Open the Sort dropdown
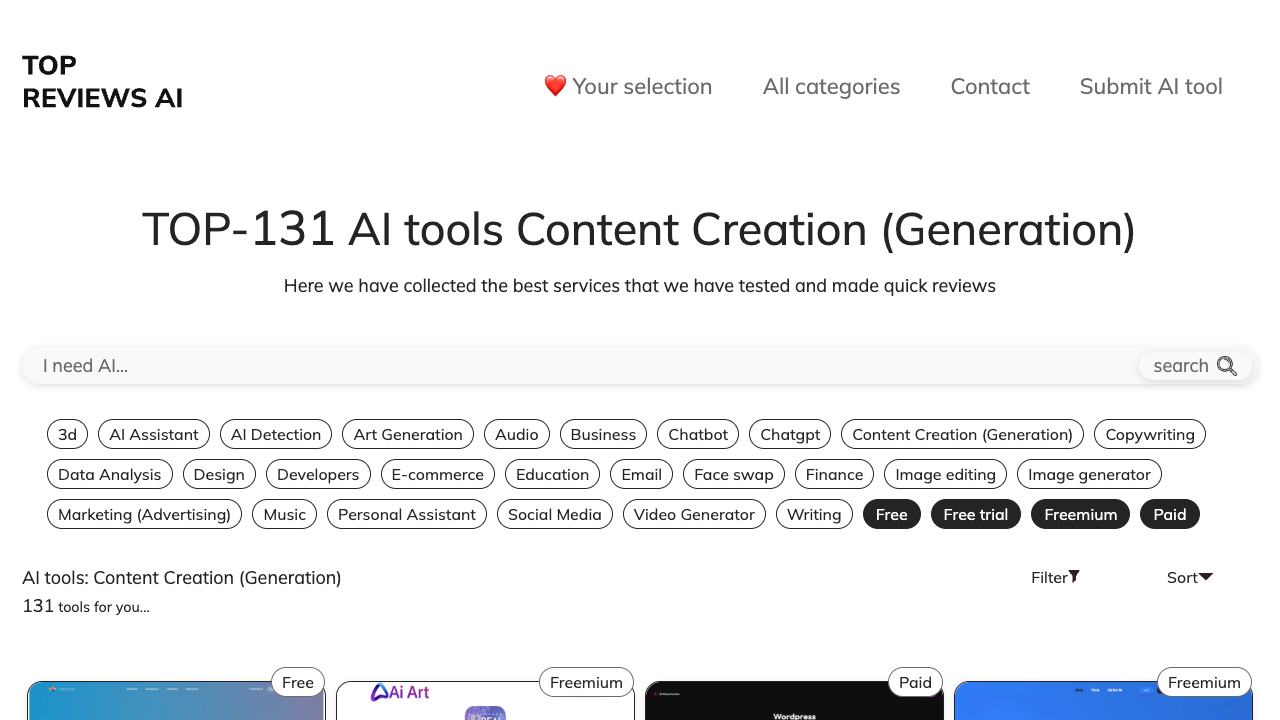1280x720 pixels. coord(1189,577)
